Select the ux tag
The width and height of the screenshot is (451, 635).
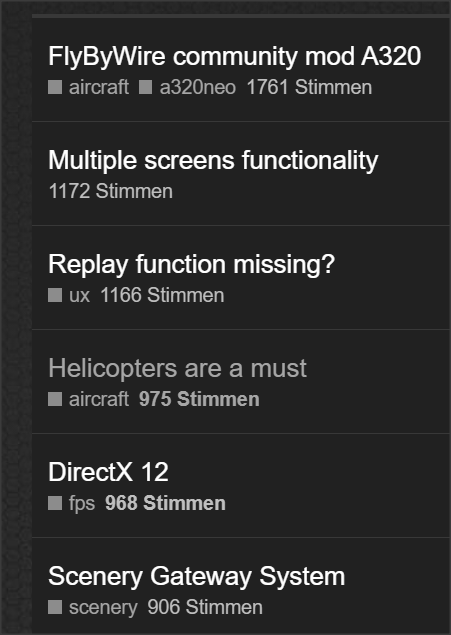click(79, 295)
